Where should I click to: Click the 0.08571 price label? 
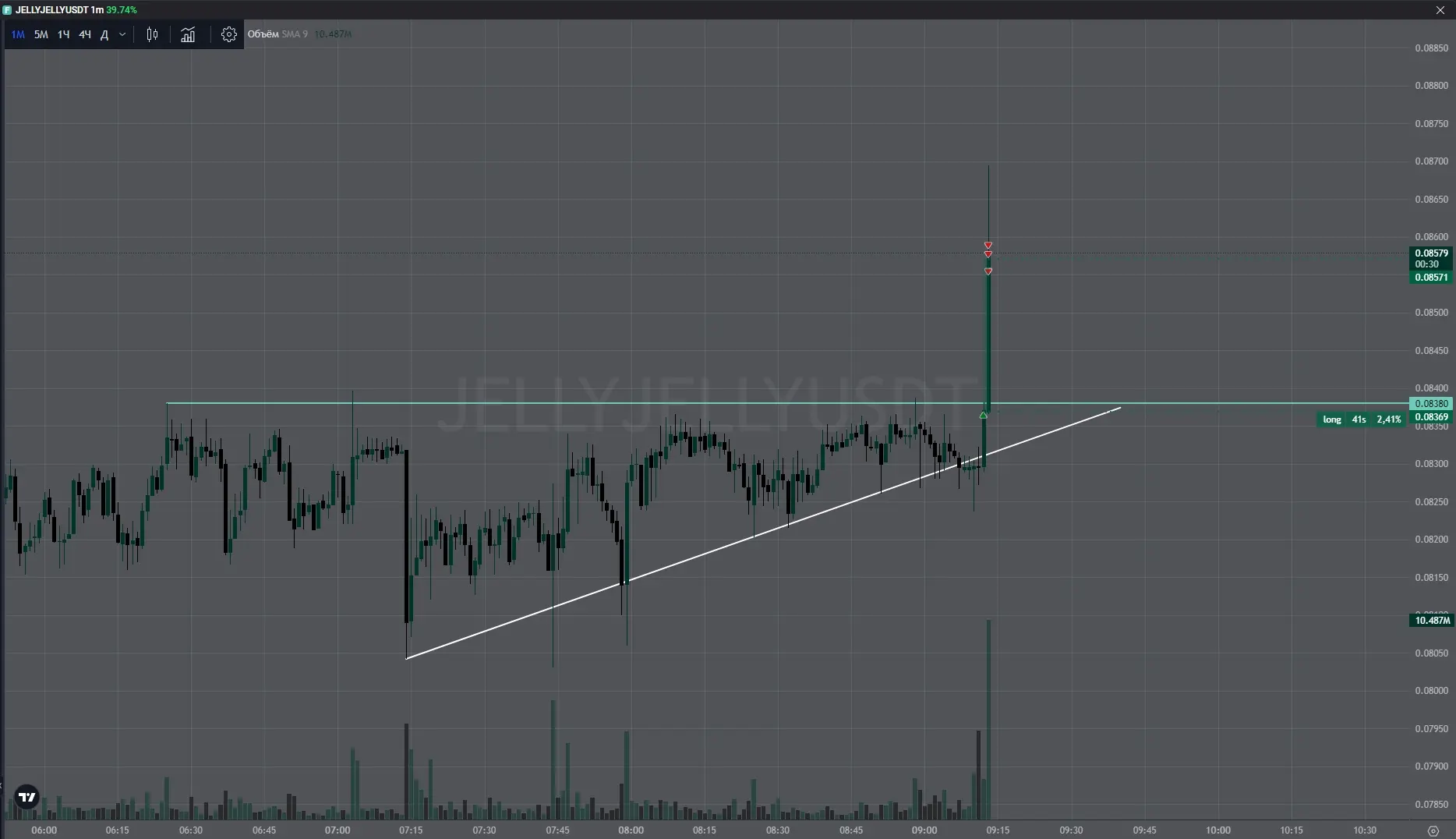point(1431,278)
